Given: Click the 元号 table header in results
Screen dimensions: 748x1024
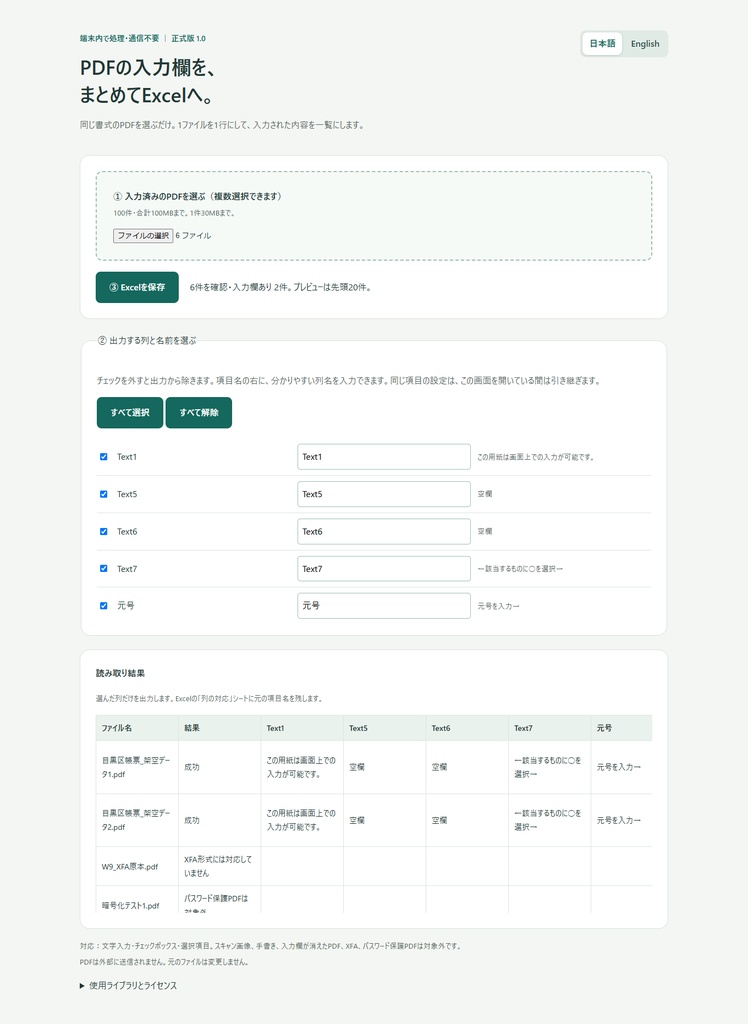Looking at the screenshot, I should point(621,728).
